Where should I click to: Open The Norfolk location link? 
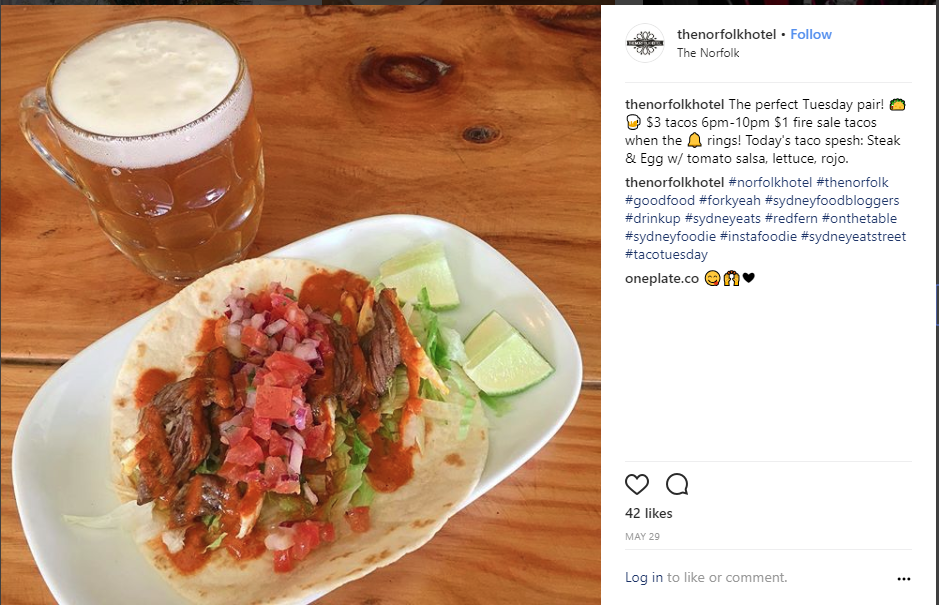708,53
